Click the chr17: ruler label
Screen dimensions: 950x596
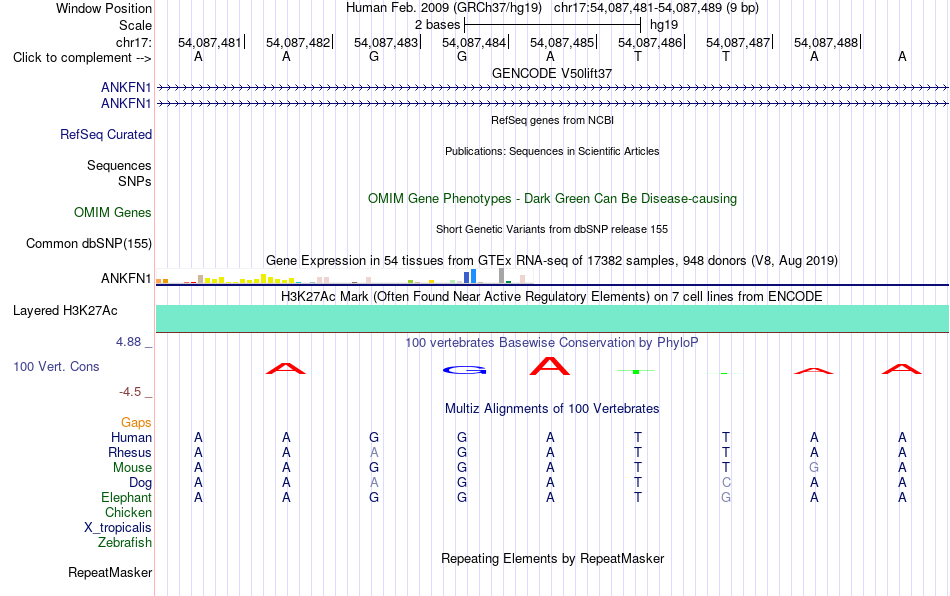[133, 42]
